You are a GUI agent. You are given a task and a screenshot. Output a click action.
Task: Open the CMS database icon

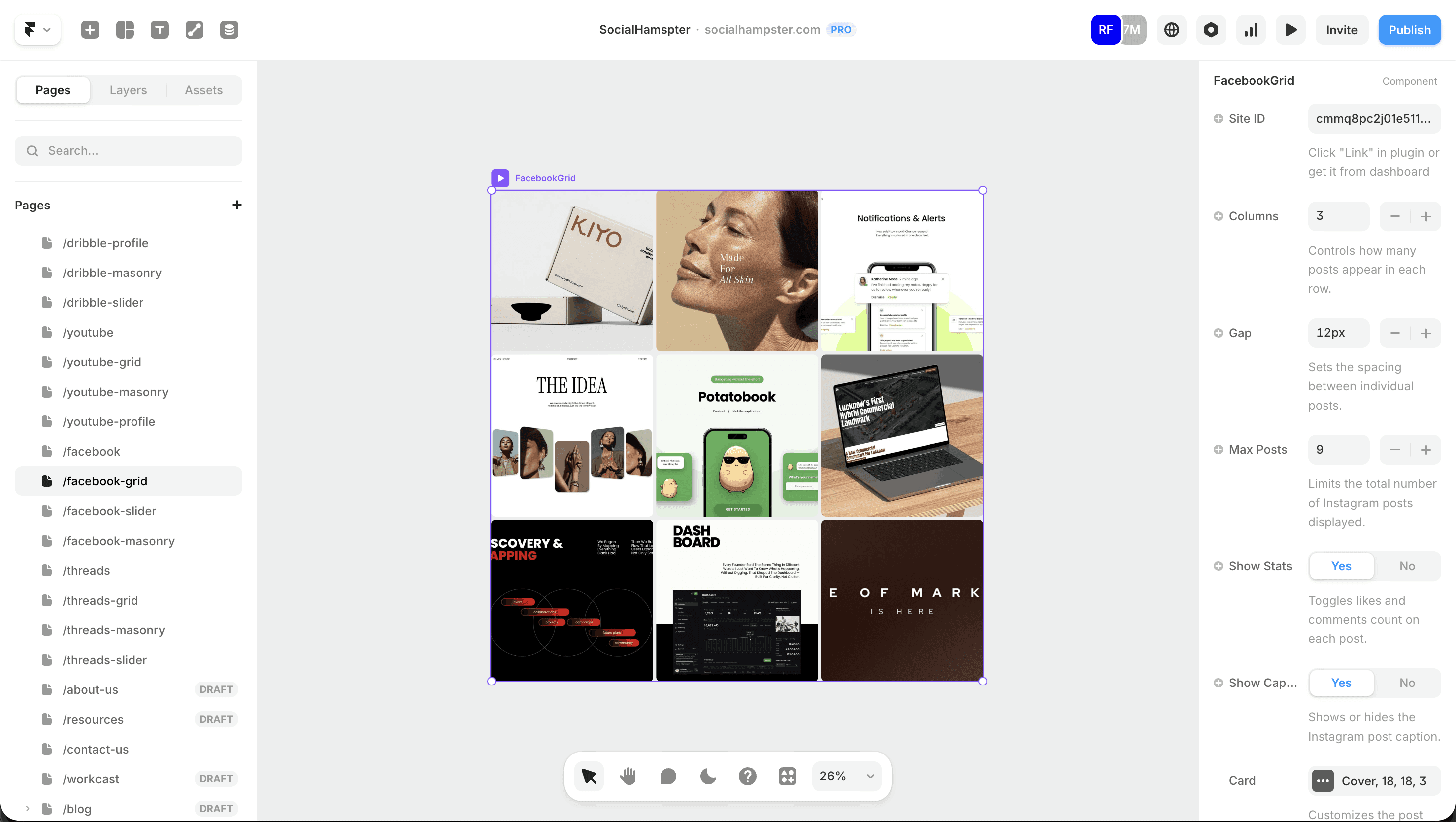coord(229,29)
